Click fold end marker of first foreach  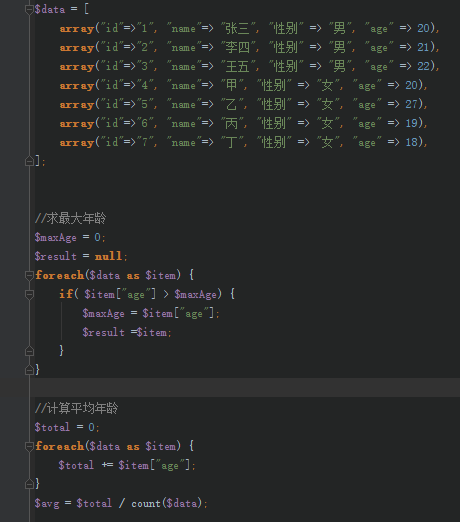click(29, 370)
